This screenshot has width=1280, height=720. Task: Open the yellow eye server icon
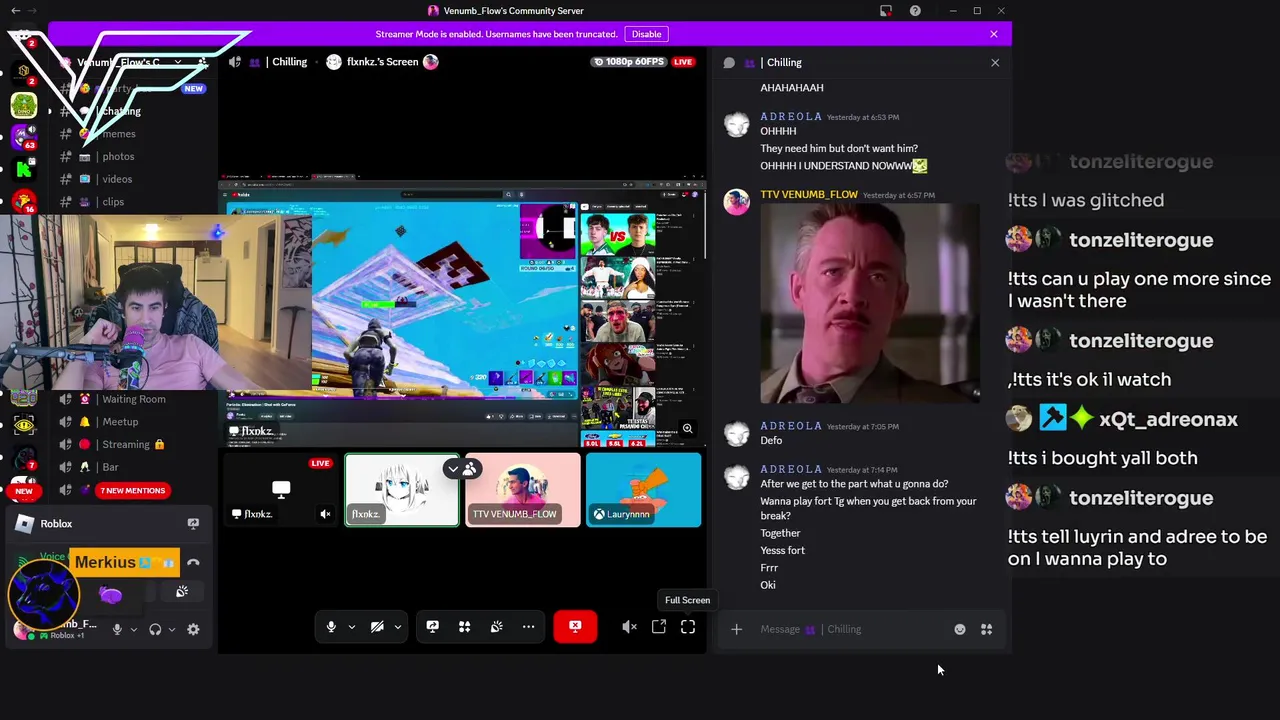pyautogui.click(x=24, y=426)
